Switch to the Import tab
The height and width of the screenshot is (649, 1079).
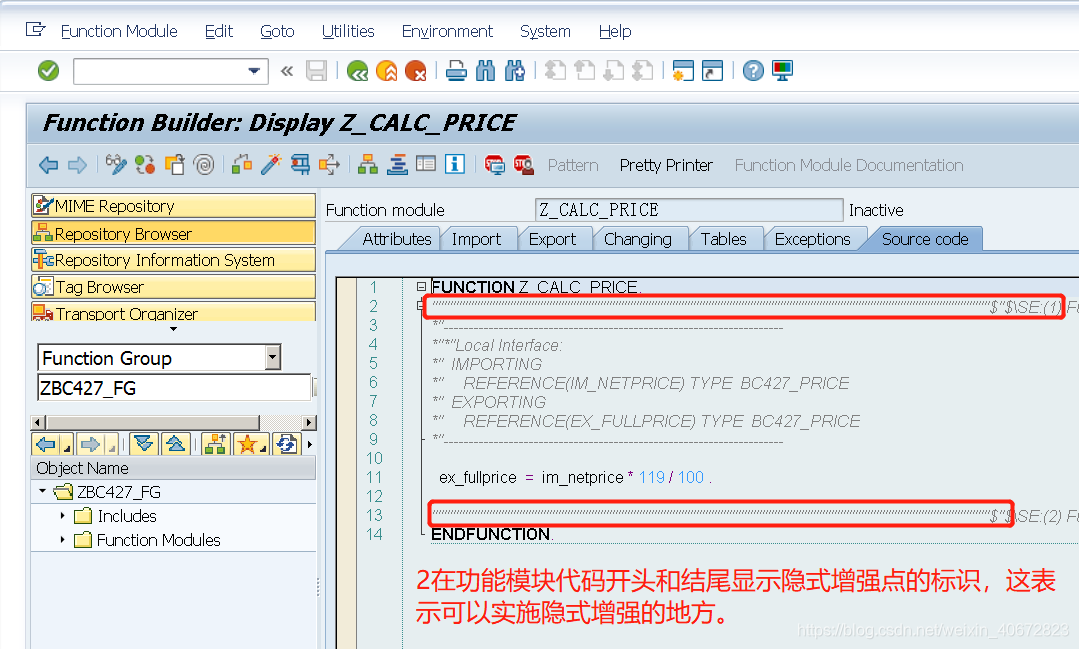476,239
